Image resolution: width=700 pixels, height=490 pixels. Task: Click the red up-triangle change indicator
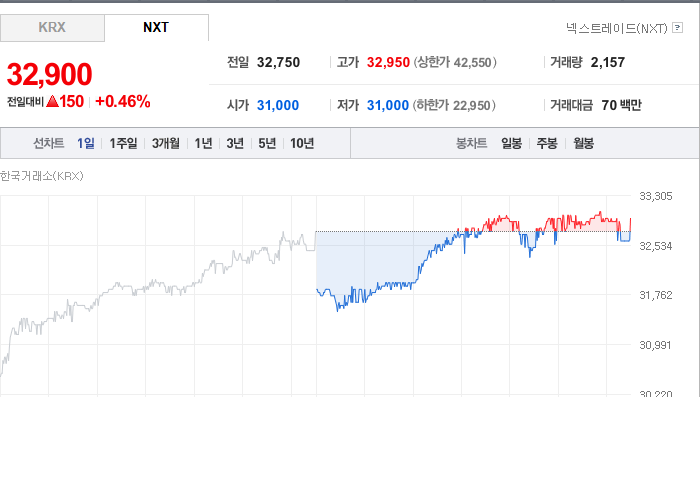(x=53, y=102)
